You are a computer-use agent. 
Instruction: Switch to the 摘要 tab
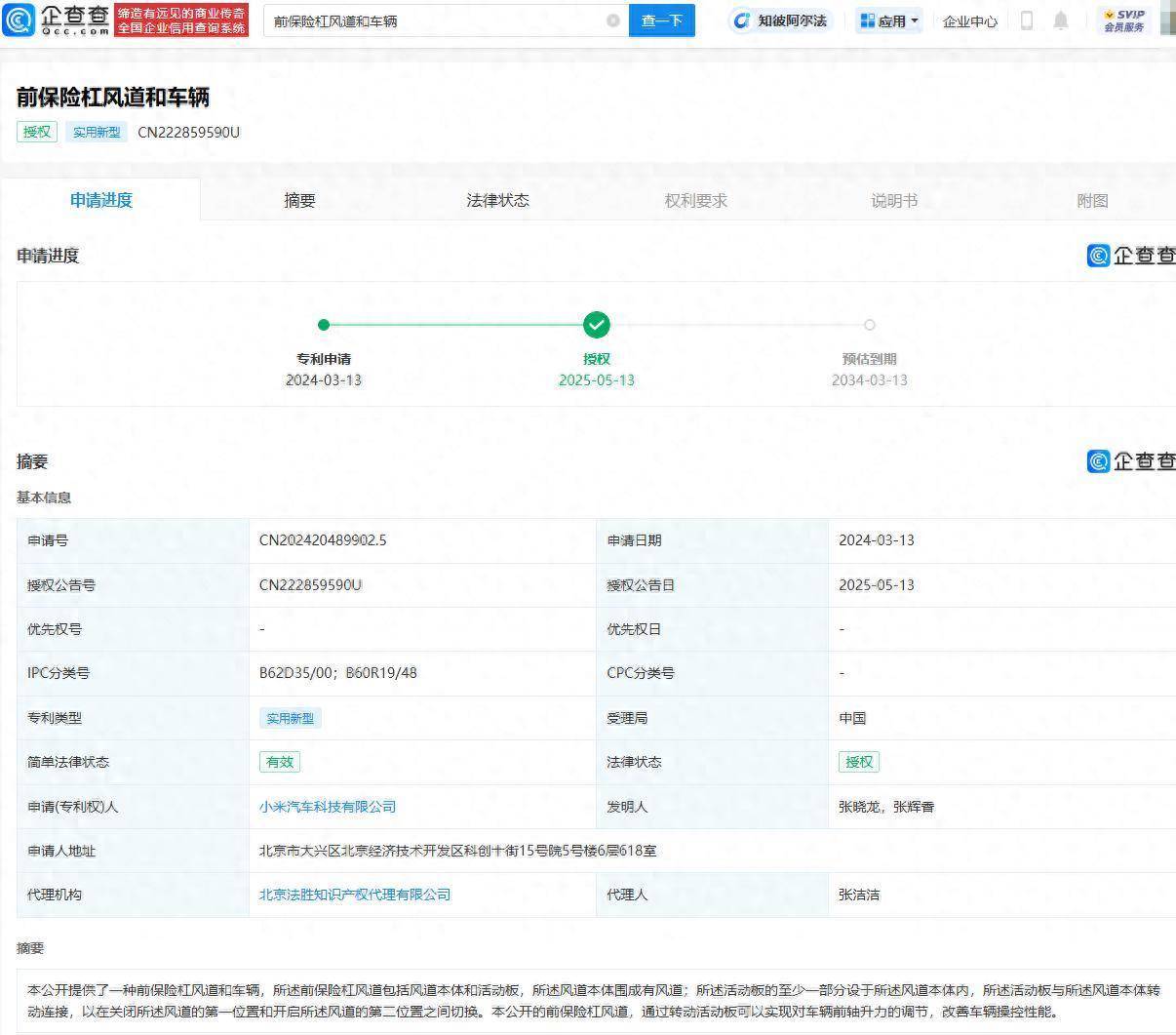tap(298, 199)
